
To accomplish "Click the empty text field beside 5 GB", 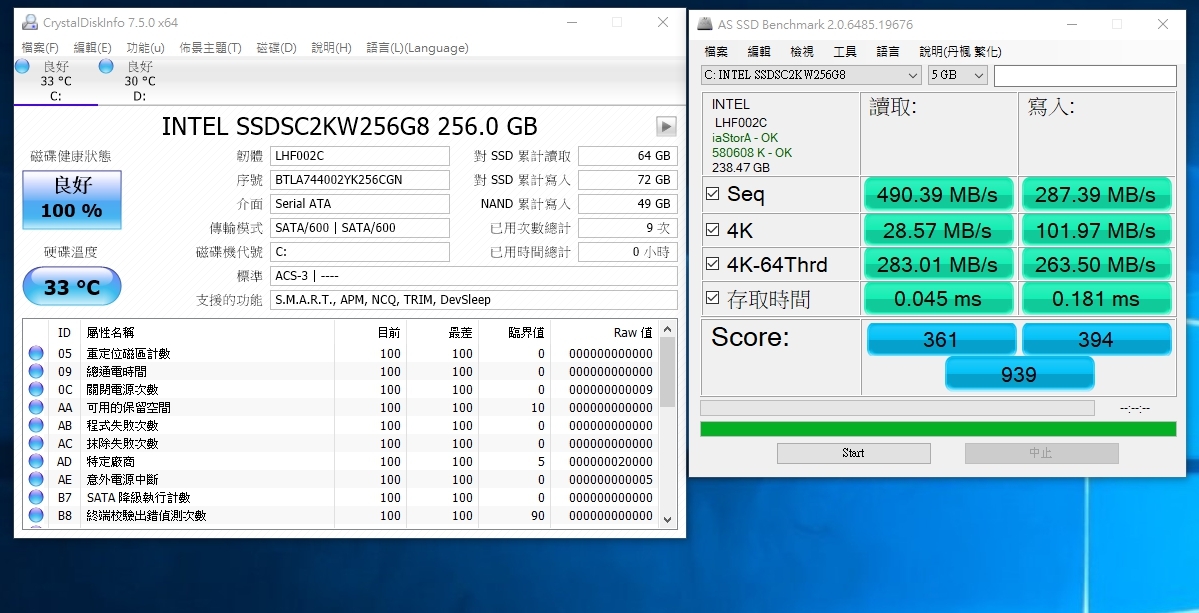I will coord(1085,76).
